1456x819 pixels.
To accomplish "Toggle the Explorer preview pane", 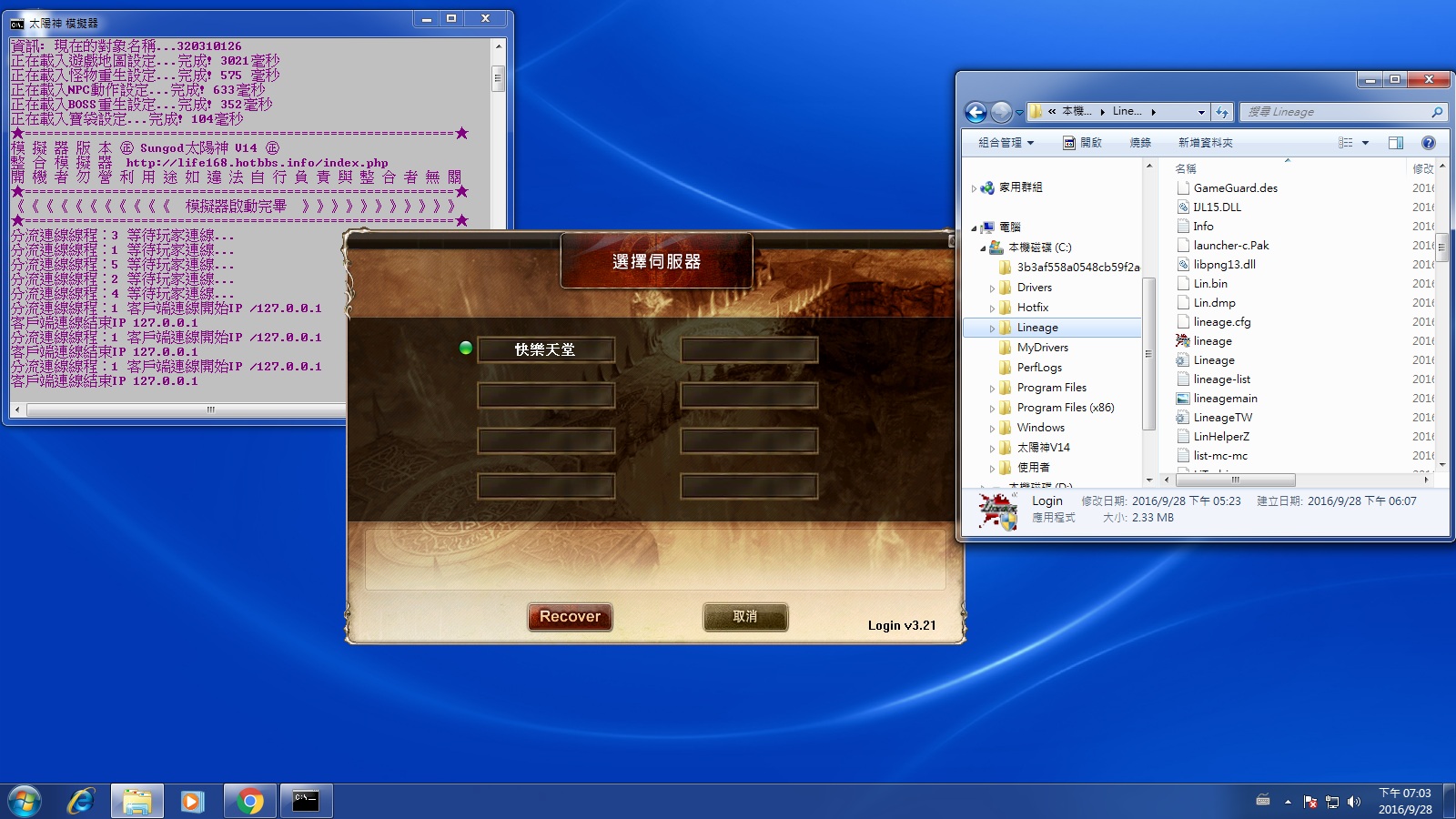I will tap(1396, 143).
